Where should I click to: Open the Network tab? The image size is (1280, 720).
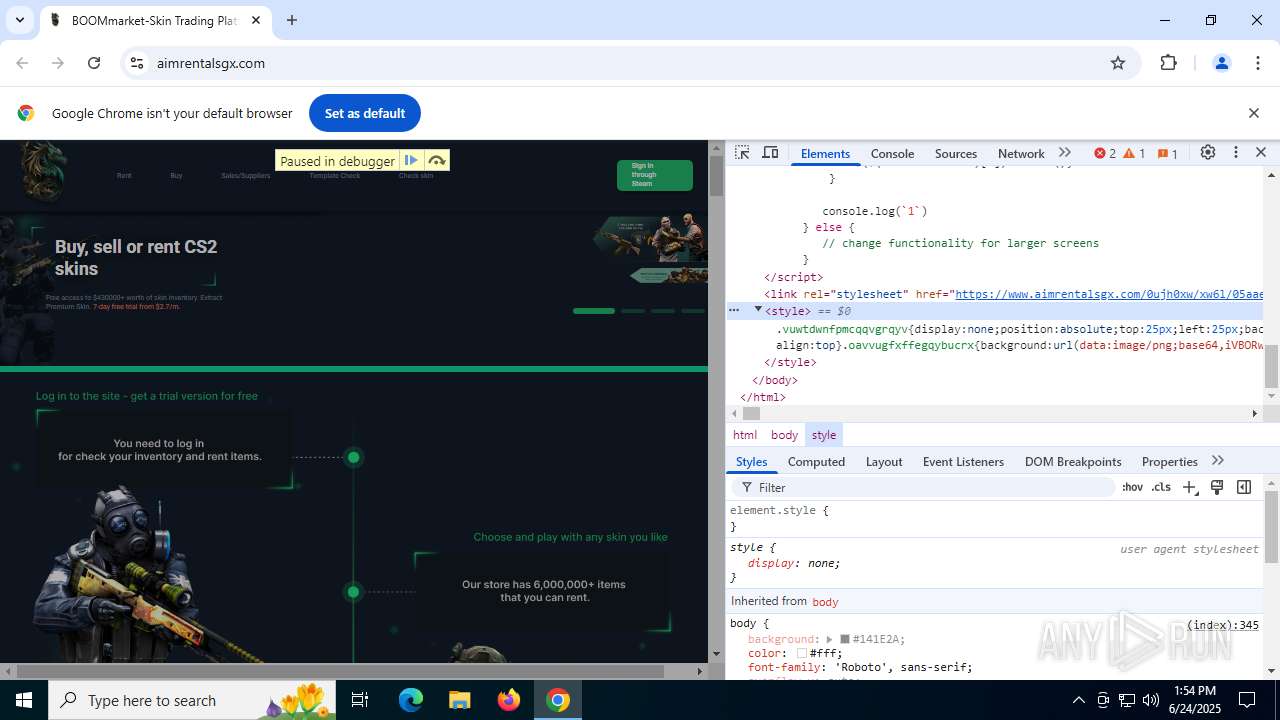[x=1021, y=153]
